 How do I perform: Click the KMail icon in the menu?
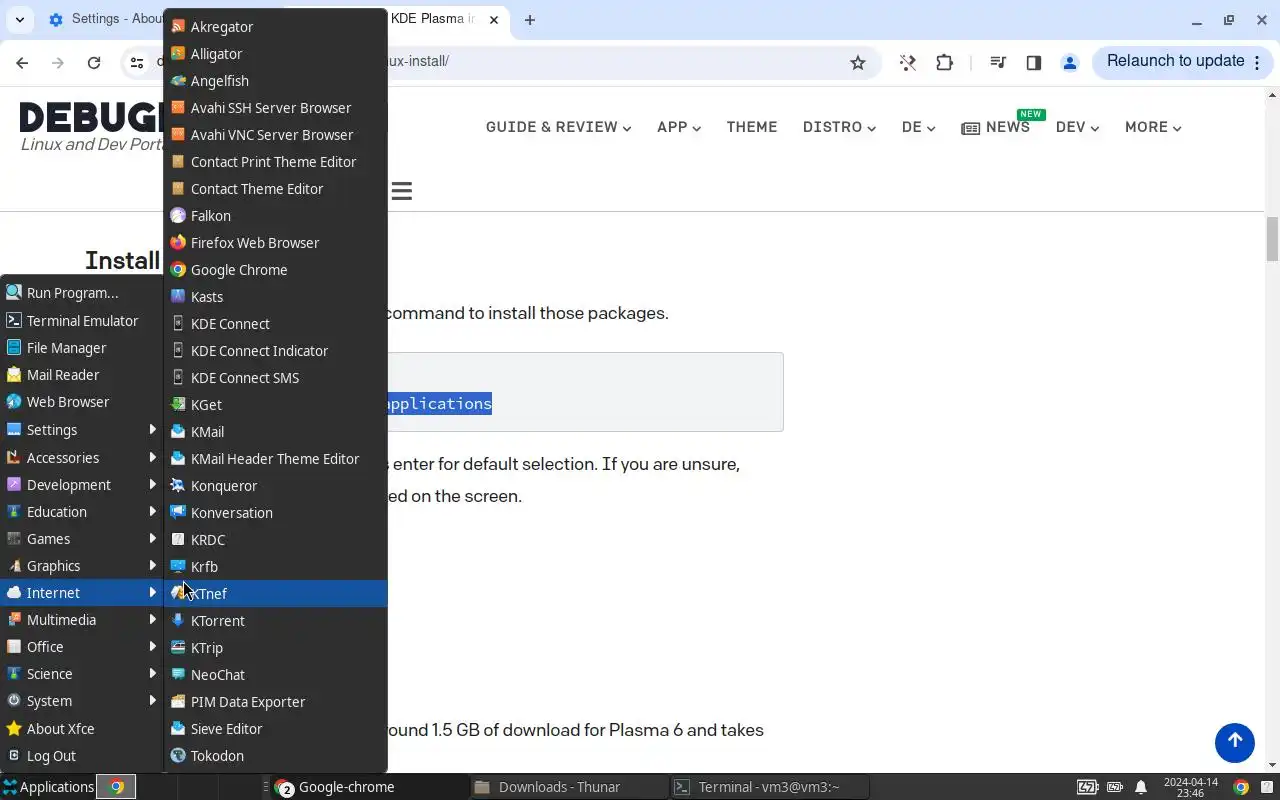point(178,432)
